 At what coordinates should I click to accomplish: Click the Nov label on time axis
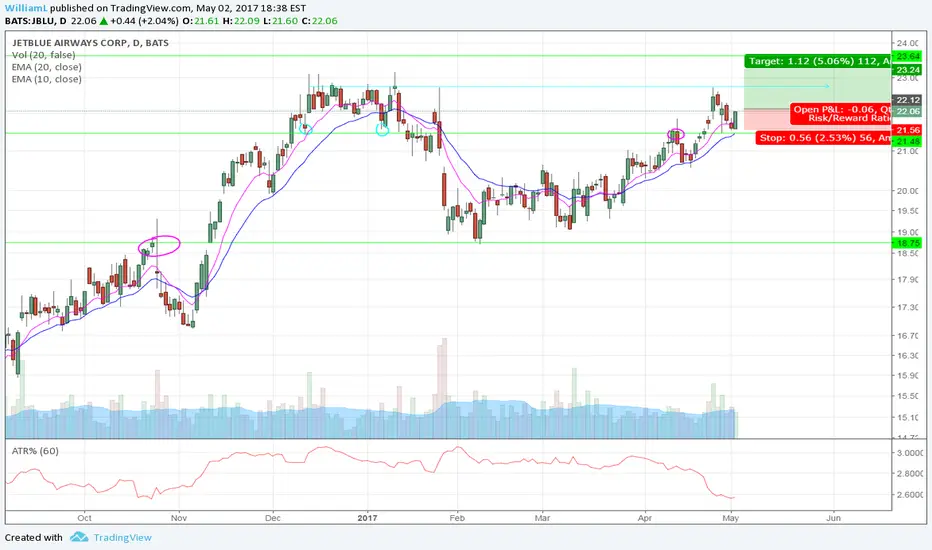179,518
